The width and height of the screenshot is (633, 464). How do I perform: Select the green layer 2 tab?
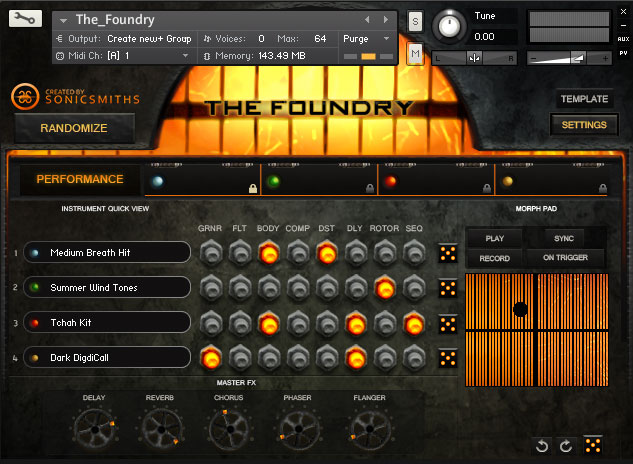(319, 180)
